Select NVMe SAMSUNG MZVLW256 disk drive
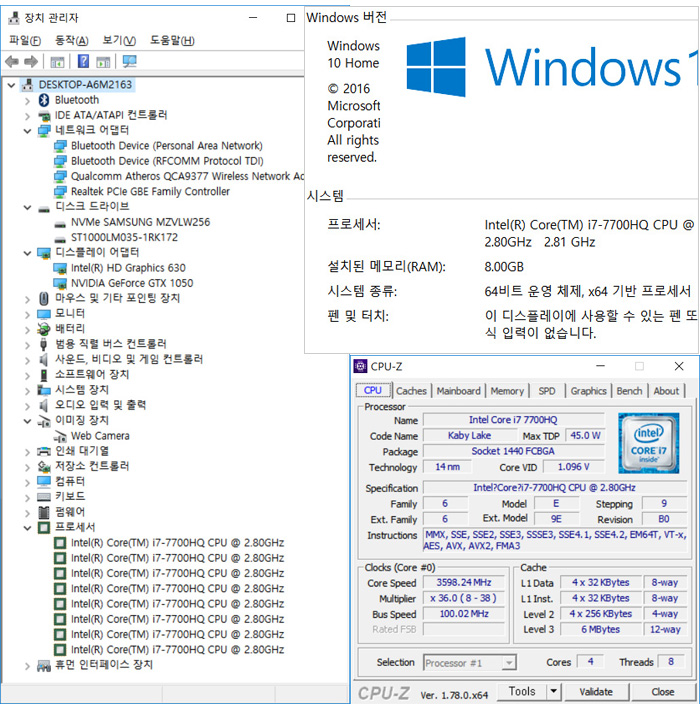700x708 pixels. (x=140, y=222)
